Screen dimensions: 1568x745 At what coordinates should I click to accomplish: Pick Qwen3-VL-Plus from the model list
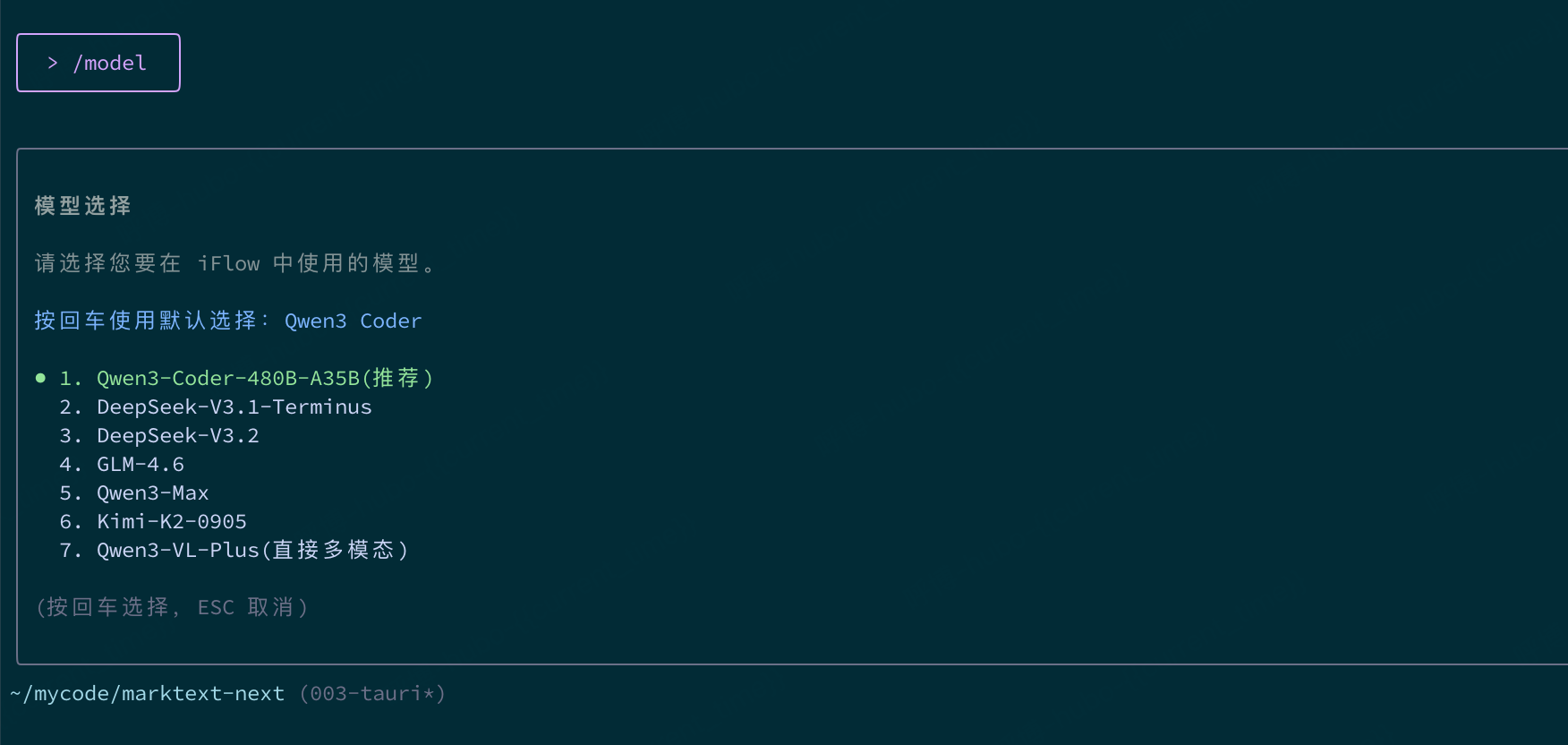tap(177, 550)
